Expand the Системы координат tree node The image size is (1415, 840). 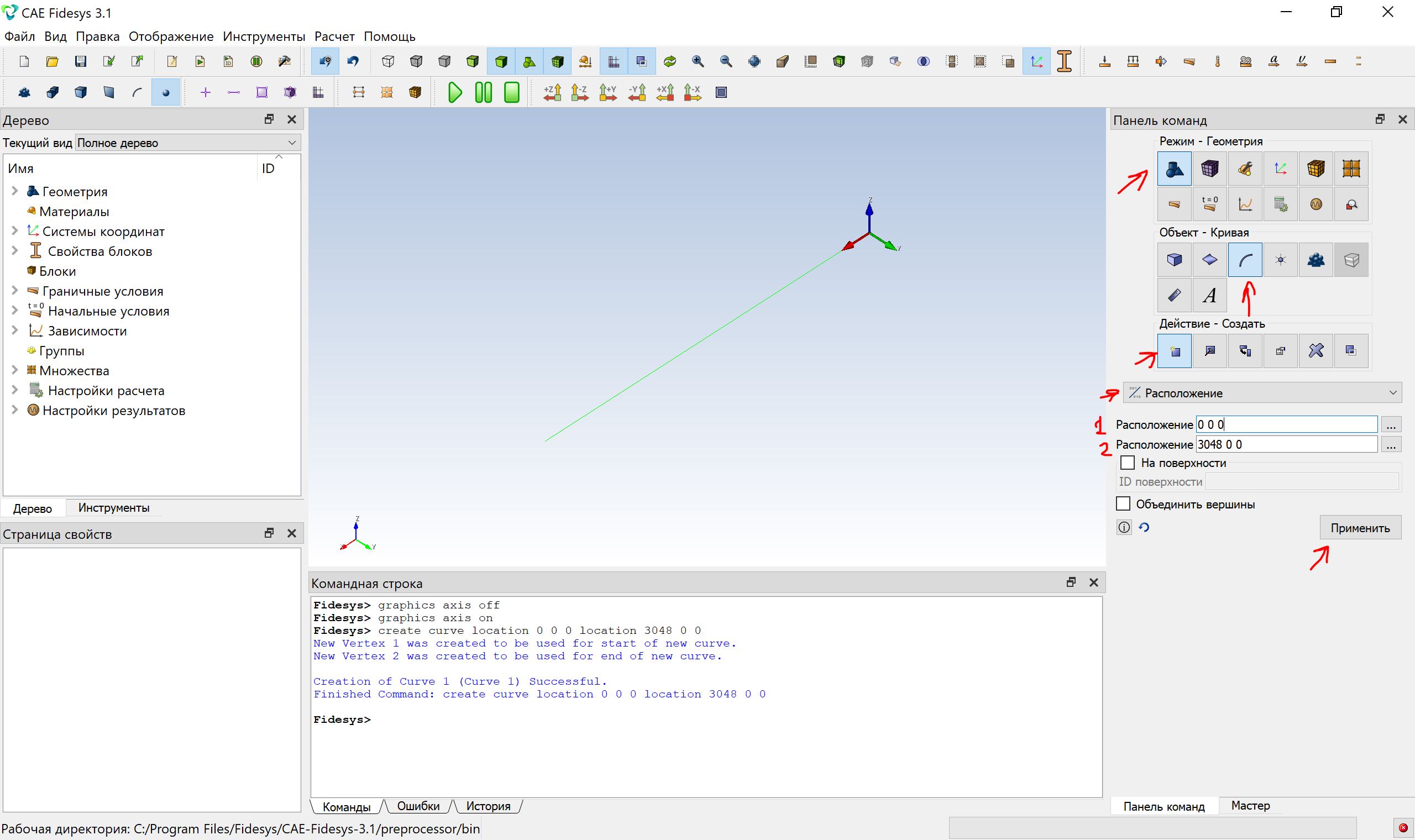coord(15,231)
